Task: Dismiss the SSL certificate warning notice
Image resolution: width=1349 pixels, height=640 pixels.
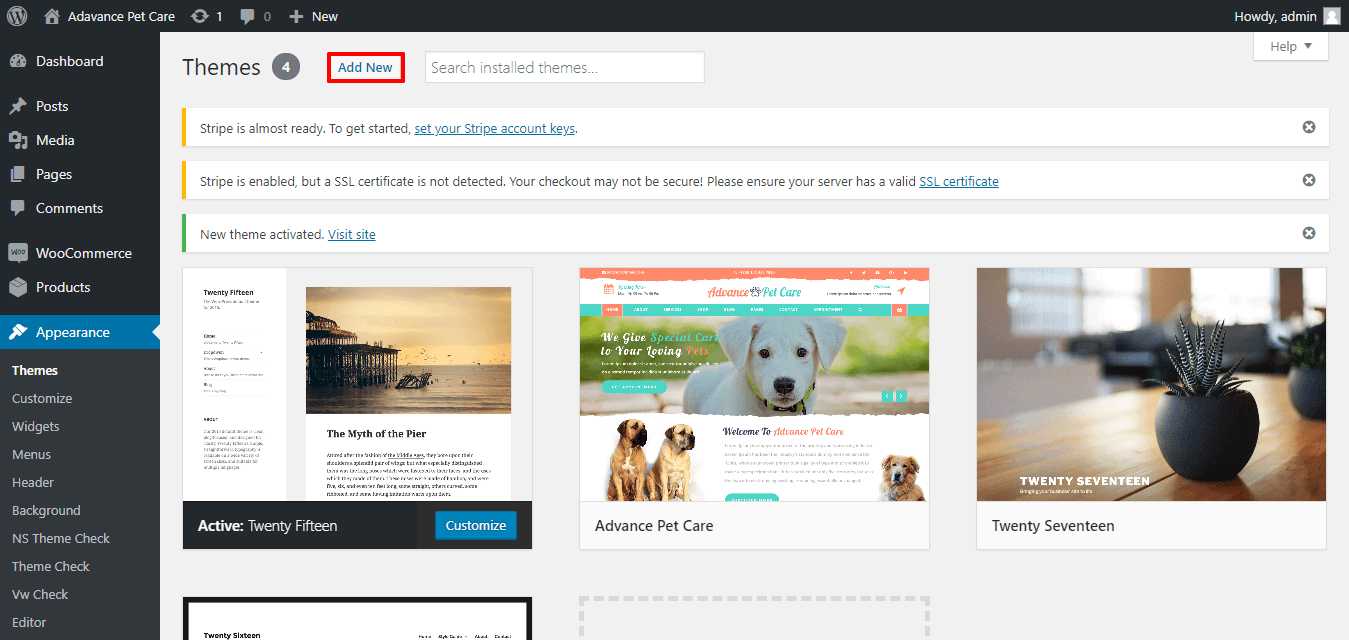Action: pos(1308,180)
